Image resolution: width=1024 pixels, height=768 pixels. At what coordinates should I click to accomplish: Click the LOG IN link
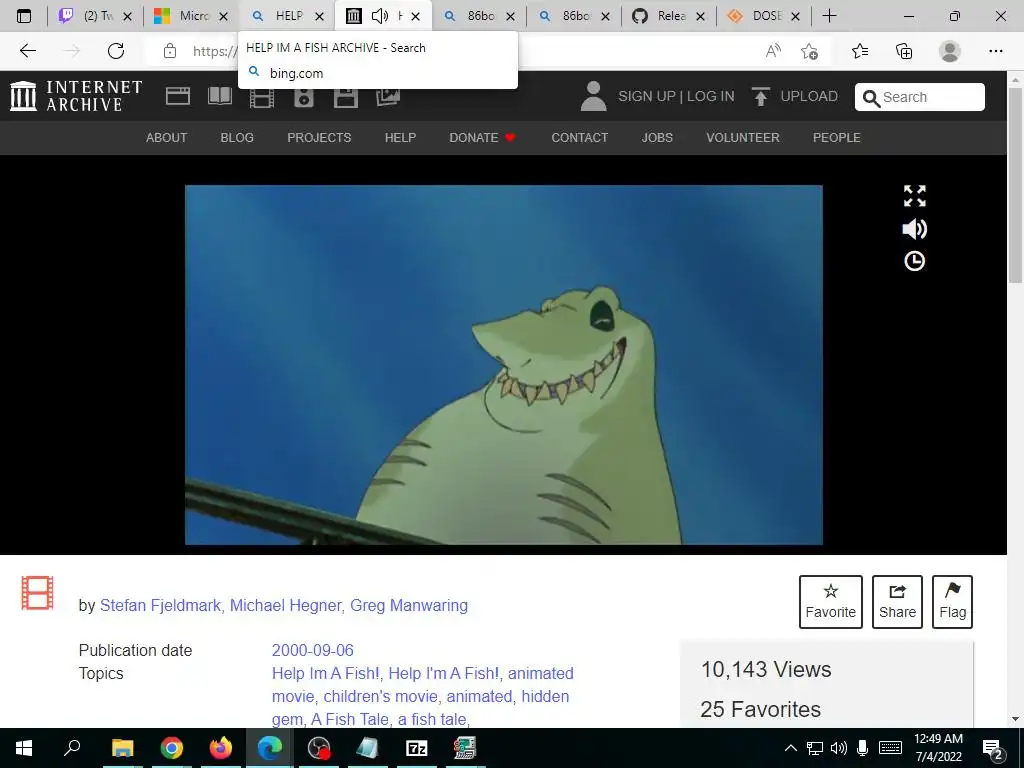(711, 97)
